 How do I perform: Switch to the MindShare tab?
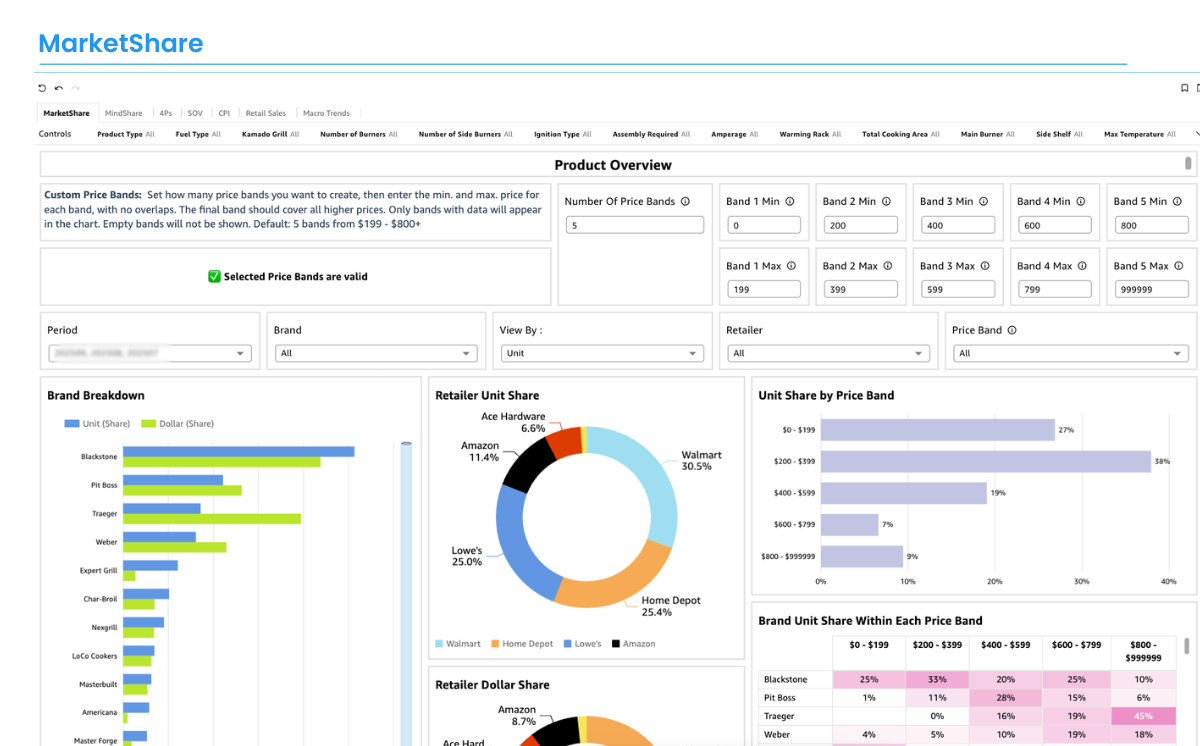123,114
